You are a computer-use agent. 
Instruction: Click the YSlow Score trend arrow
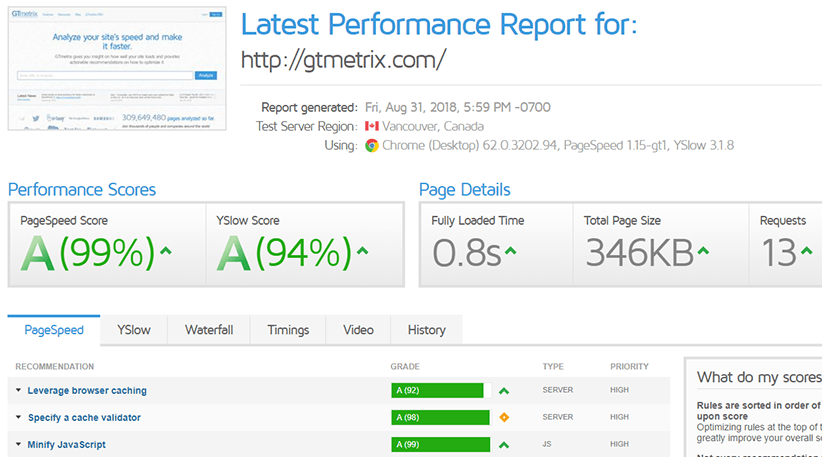pos(362,251)
